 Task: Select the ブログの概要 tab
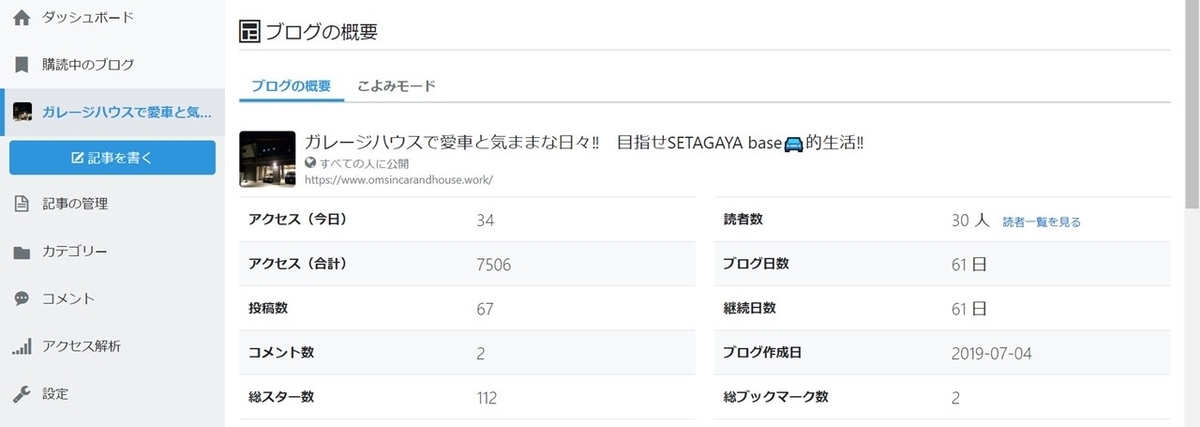coord(291,86)
